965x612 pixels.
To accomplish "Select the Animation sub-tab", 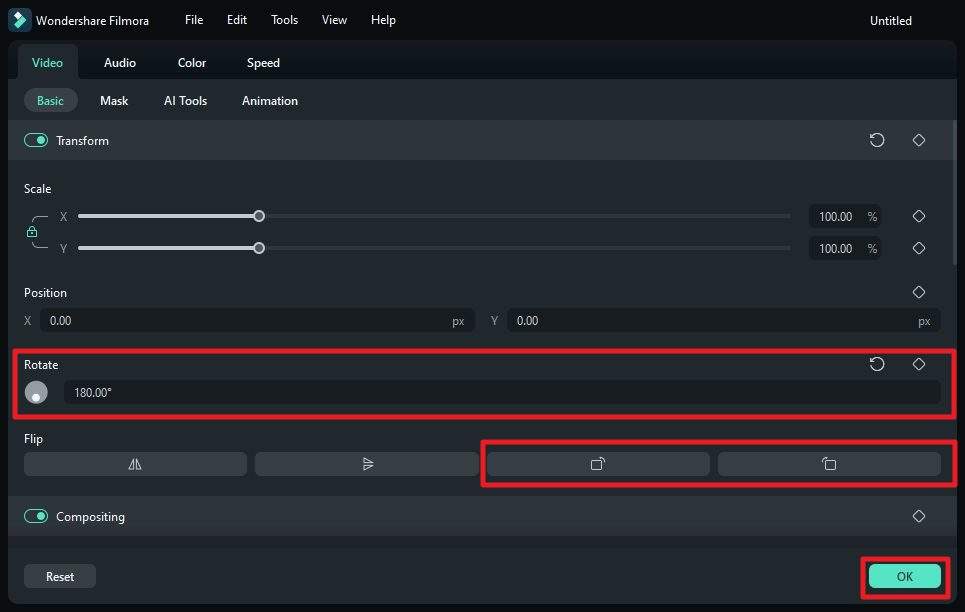I will [x=270, y=100].
